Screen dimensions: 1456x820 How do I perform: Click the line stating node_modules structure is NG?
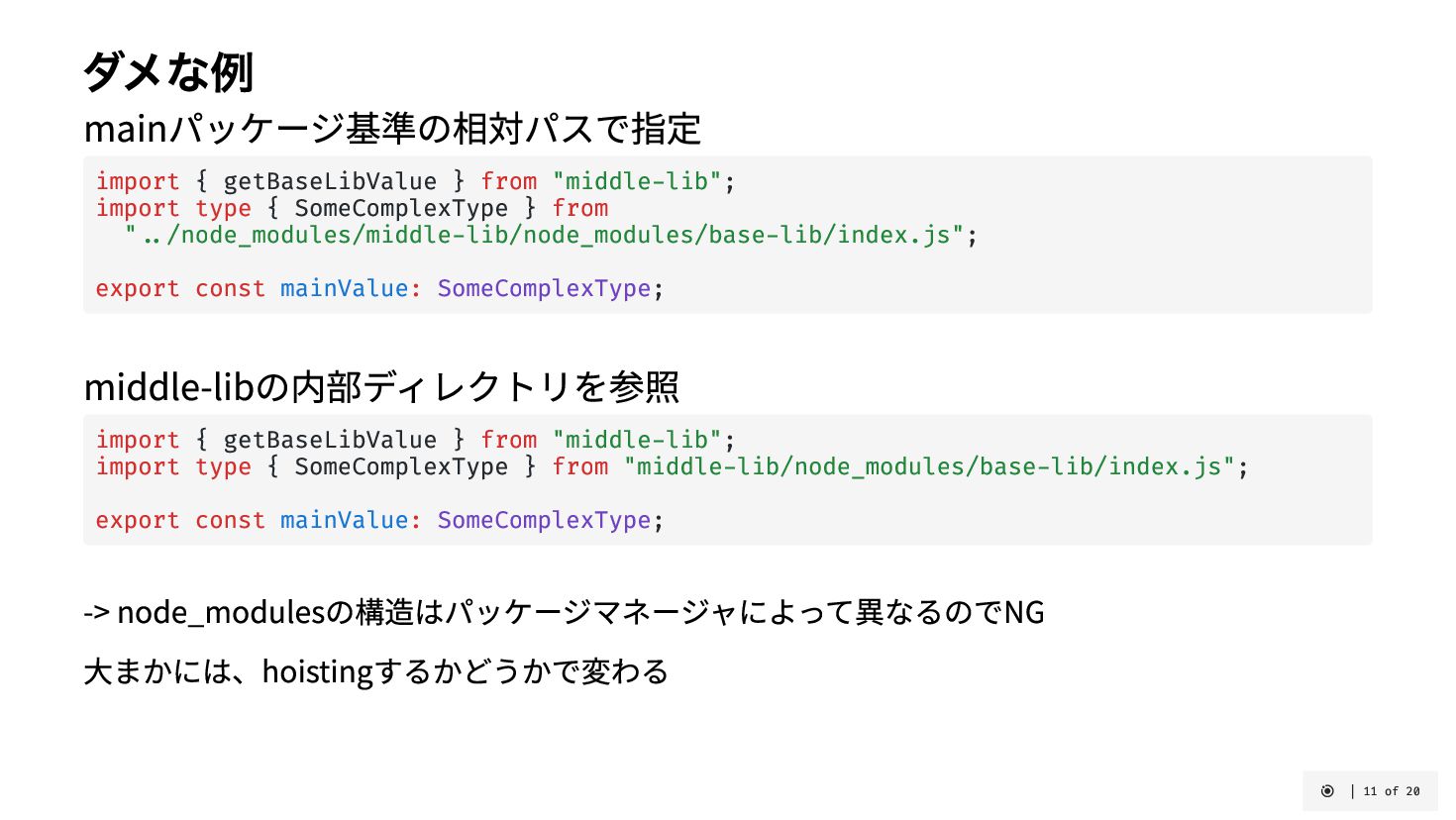pyautogui.click(x=564, y=612)
